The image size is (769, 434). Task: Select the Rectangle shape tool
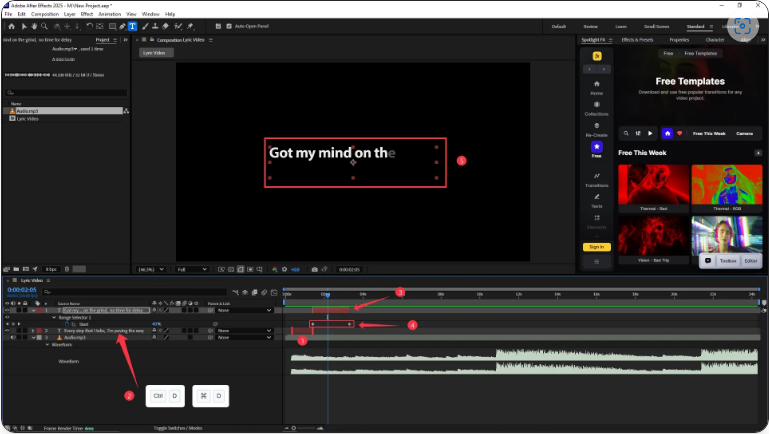pyautogui.click(x=112, y=26)
